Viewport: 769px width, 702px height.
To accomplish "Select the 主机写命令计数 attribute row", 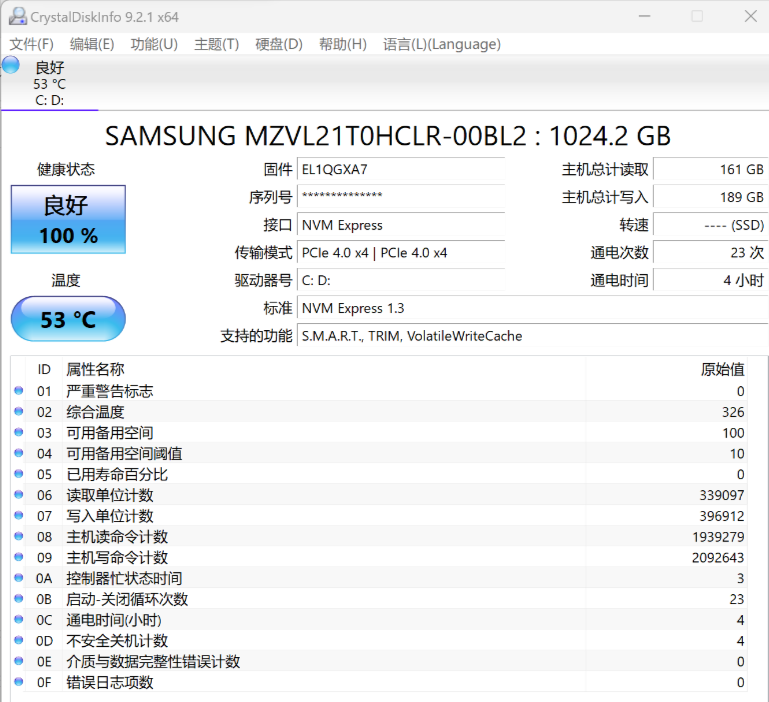I will click(379, 557).
